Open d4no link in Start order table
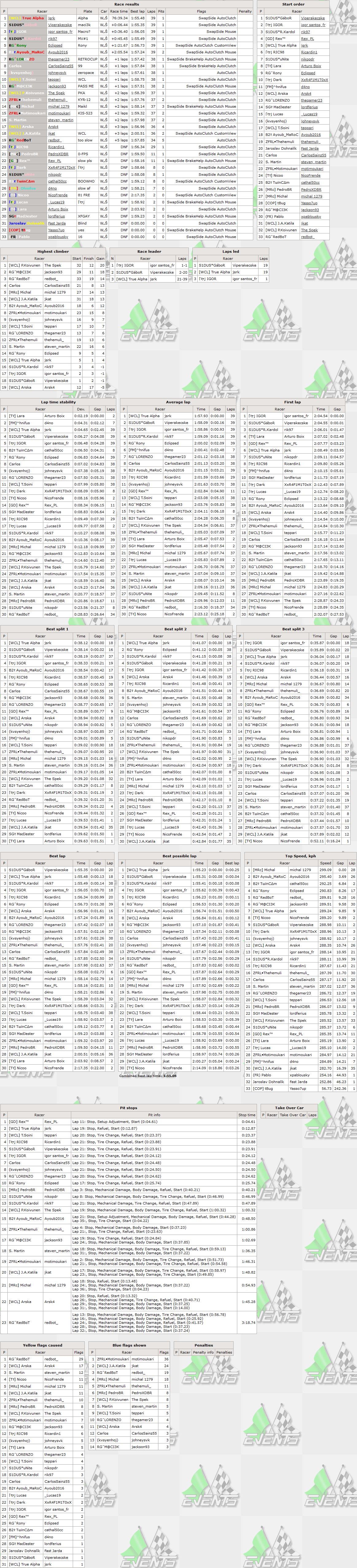This screenshot has width=357, height=1568. 305,86
